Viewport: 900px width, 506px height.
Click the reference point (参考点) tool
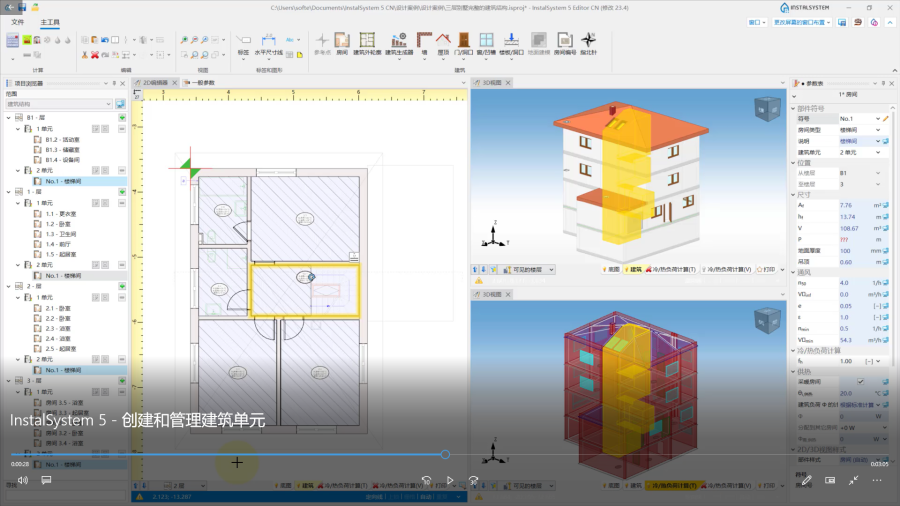point(323,44)
